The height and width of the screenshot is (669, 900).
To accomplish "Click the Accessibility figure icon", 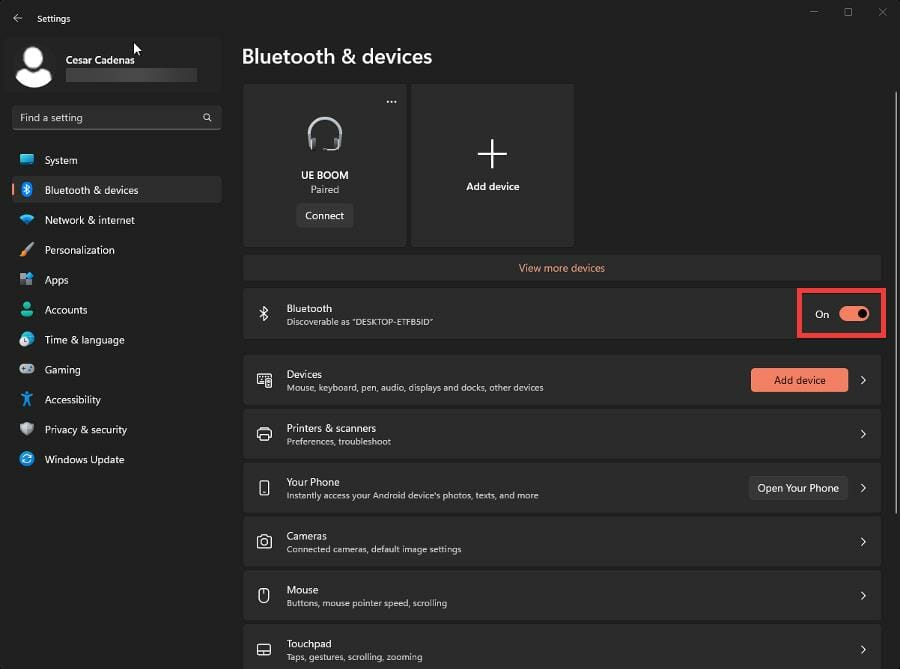I will coord(27,399).
